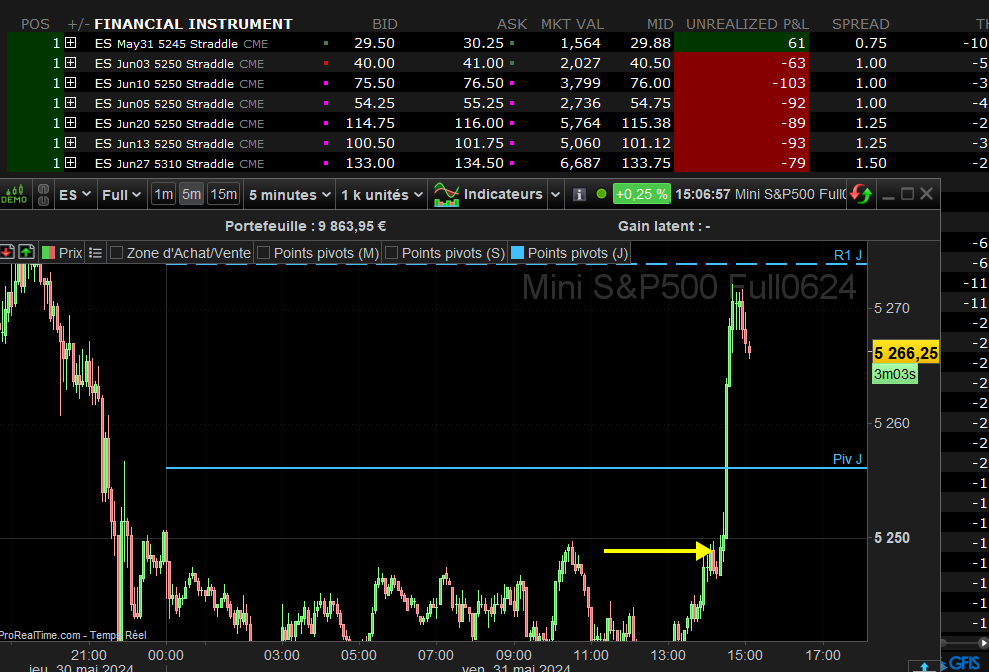Toggle the chart link chain icon
The image size is (989, 672).
coord(44,194)
